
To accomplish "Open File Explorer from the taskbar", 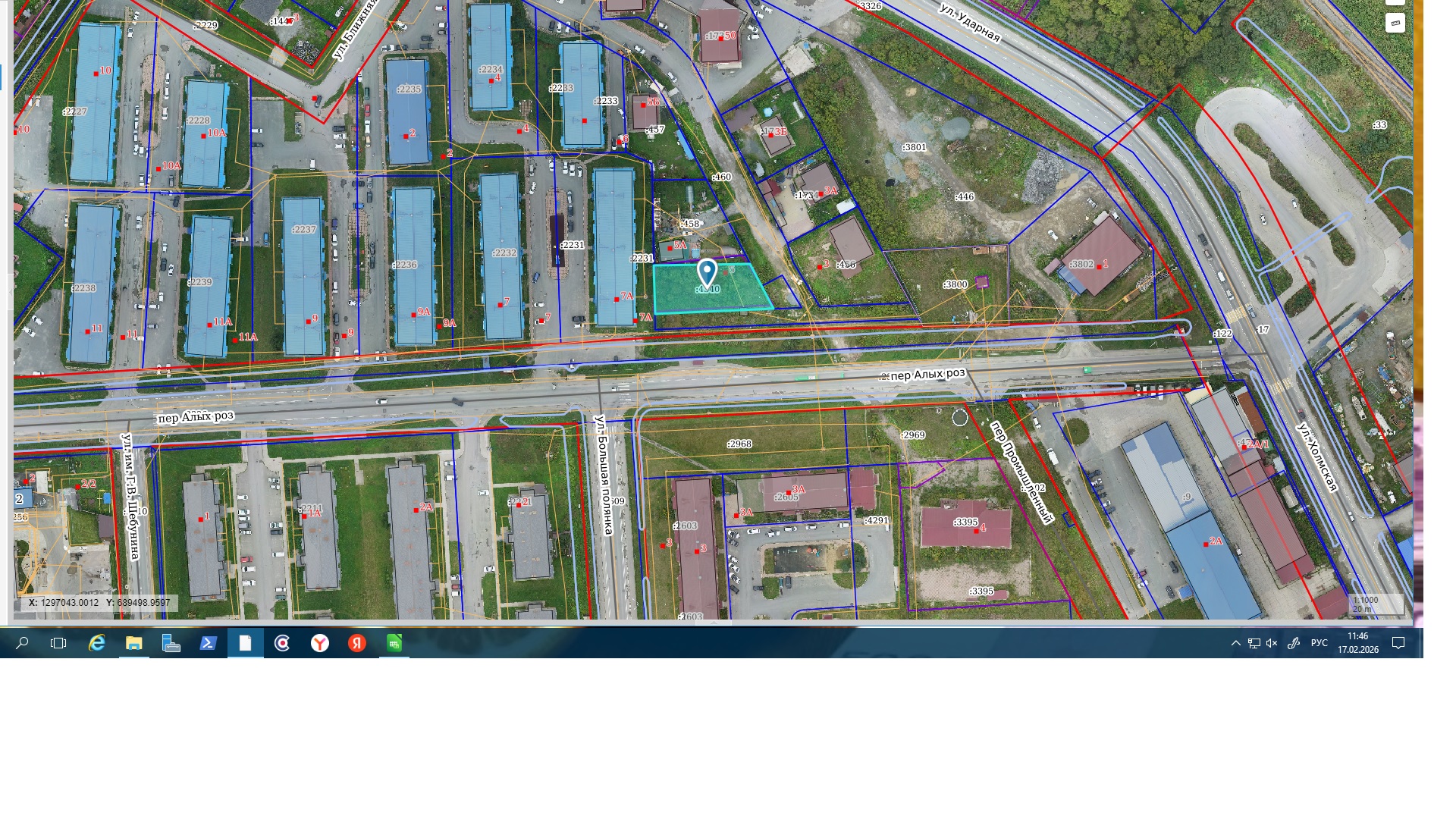I will click(134, 643).
